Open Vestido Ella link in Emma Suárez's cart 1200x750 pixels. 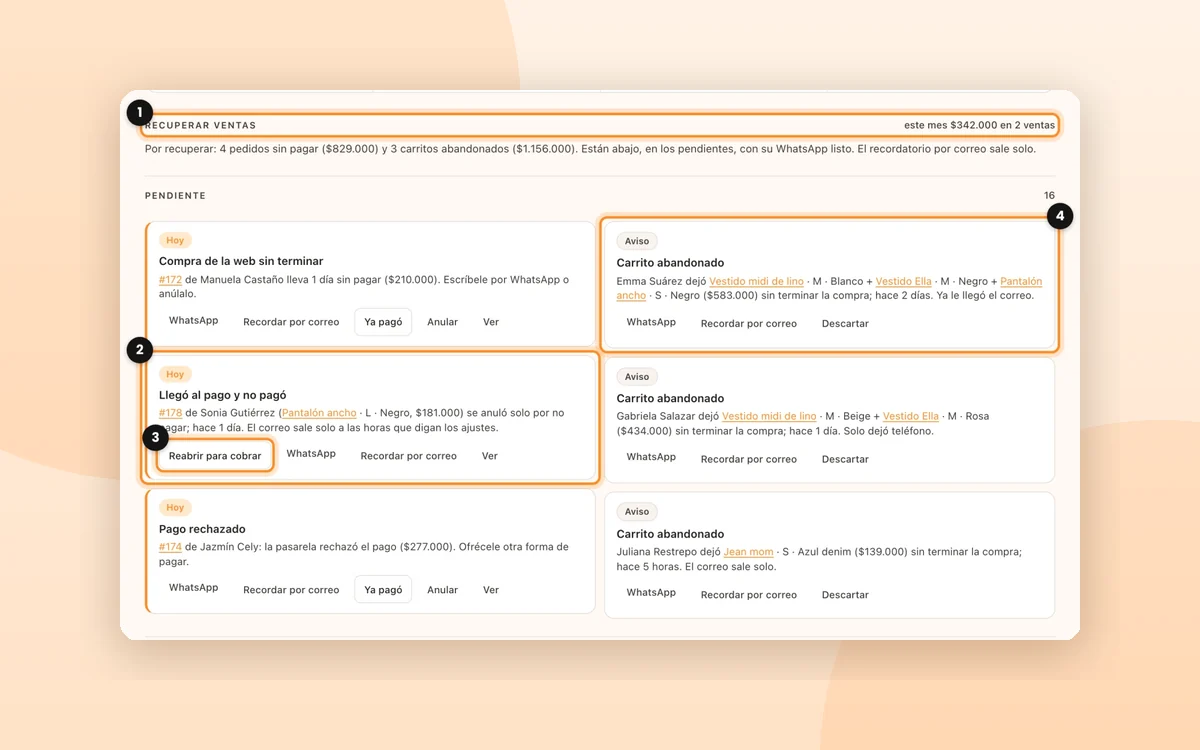tap(903, 282)
